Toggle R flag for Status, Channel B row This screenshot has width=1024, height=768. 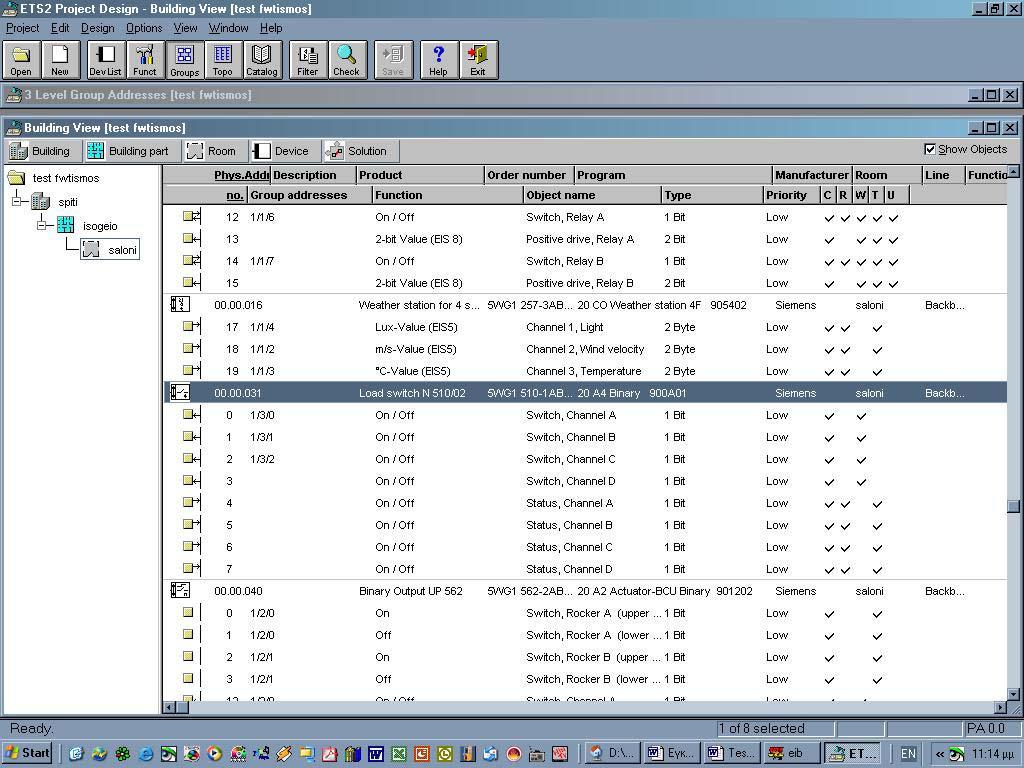point(845,526)
